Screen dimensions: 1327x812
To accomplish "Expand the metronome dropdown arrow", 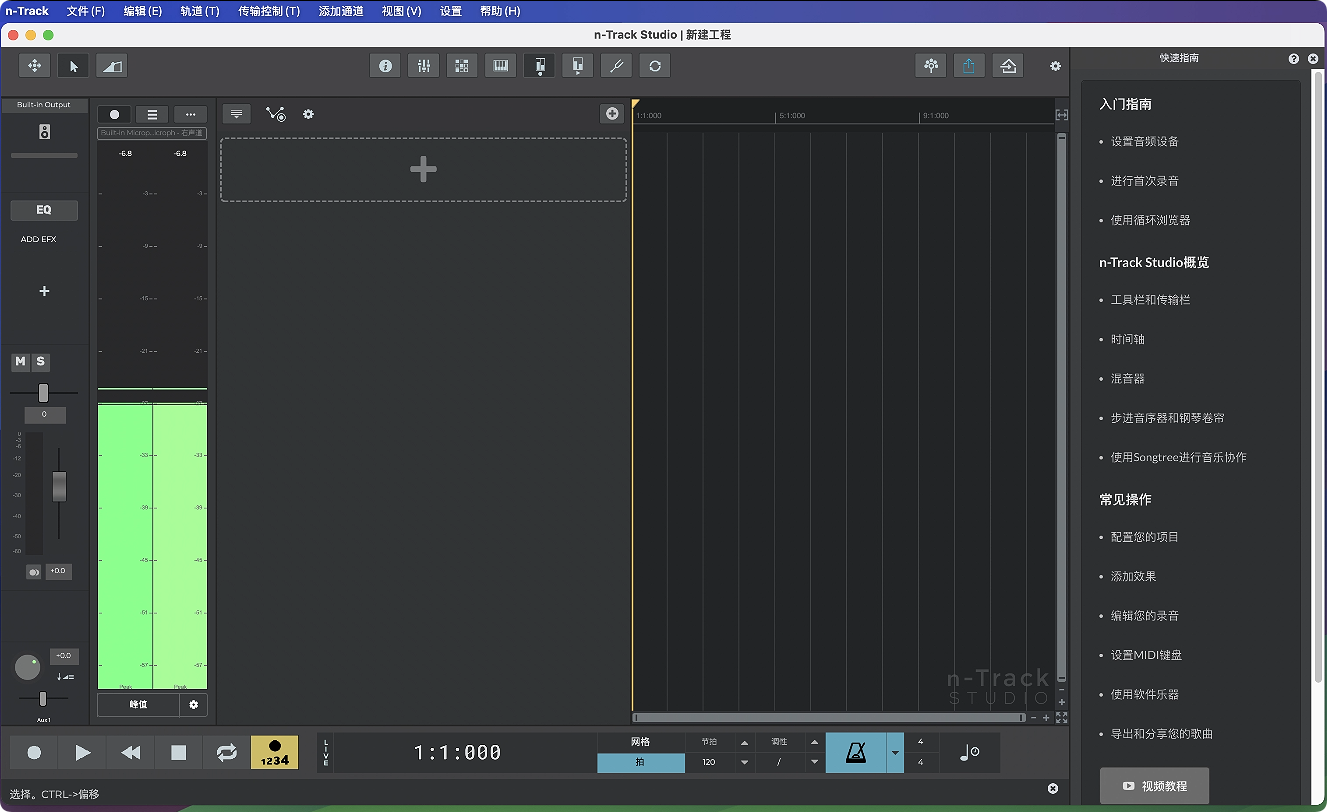I will click(x=895, y=753).
